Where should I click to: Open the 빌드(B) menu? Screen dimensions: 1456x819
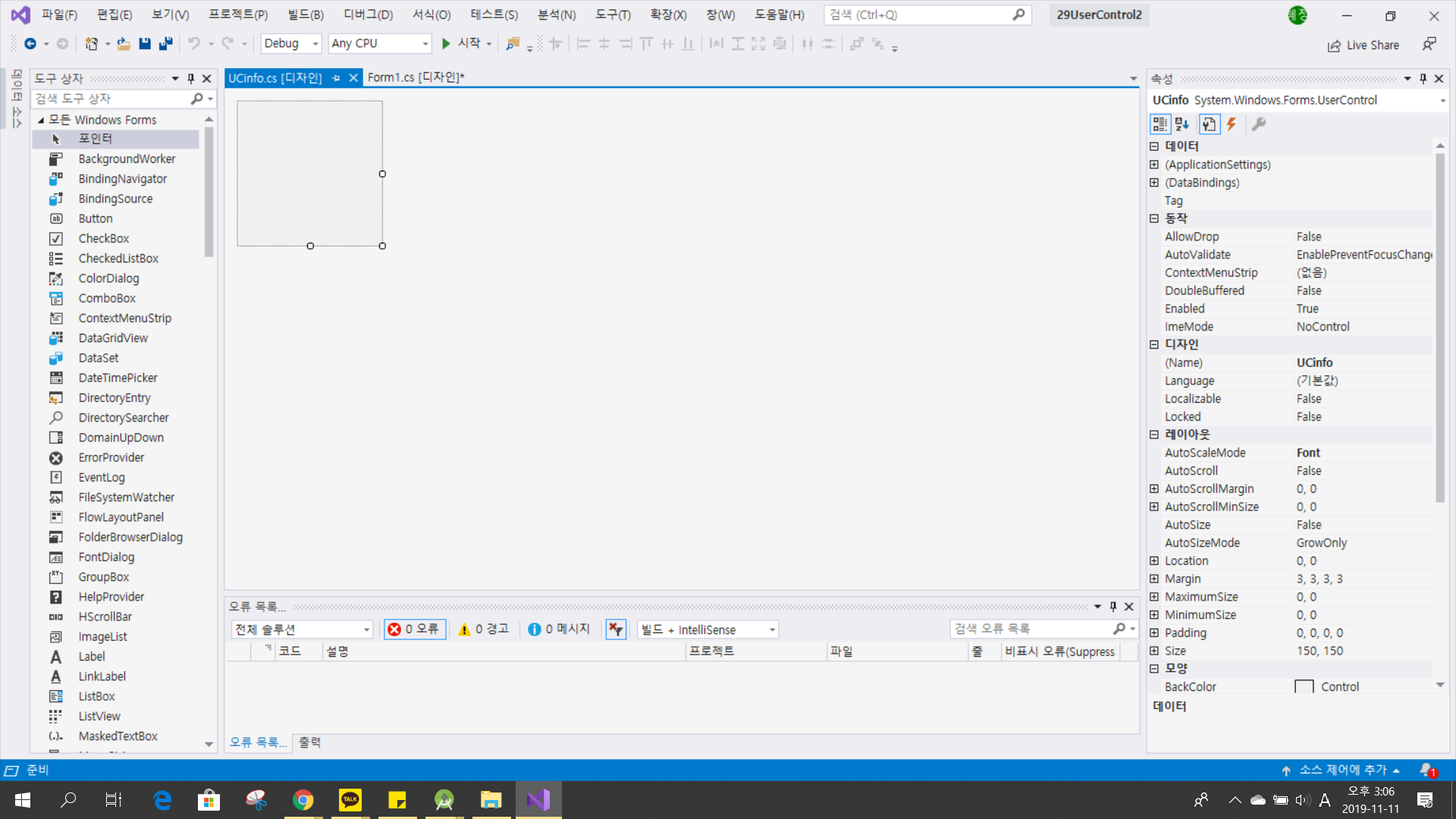pyautogui.click(x=306, y=14)
